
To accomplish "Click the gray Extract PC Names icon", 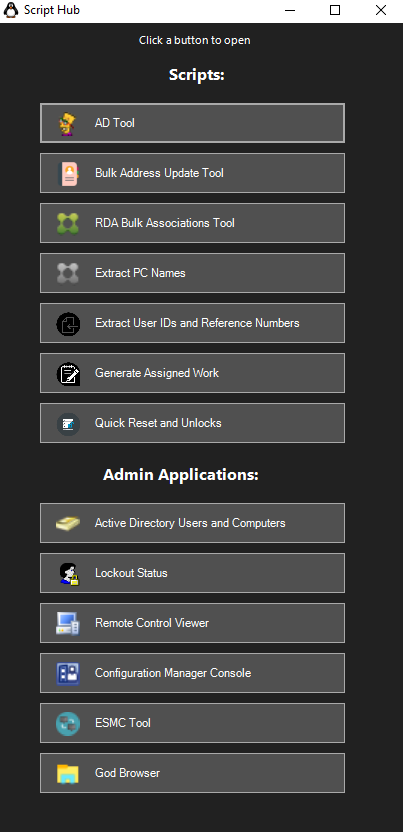I will [x=68, y=273].
